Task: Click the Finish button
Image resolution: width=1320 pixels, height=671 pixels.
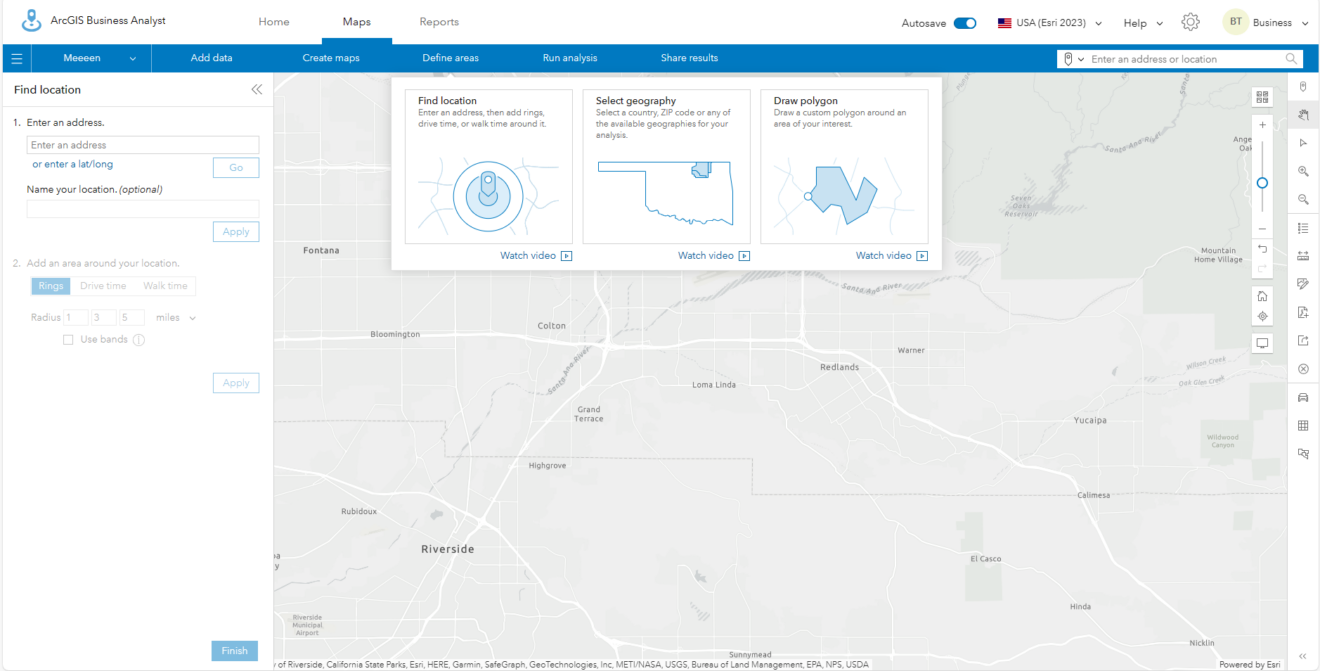Action: point(235,651)
